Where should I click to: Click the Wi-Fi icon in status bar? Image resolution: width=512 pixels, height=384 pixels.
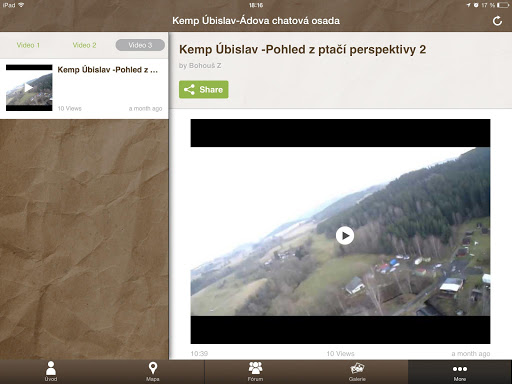point(21,5)
